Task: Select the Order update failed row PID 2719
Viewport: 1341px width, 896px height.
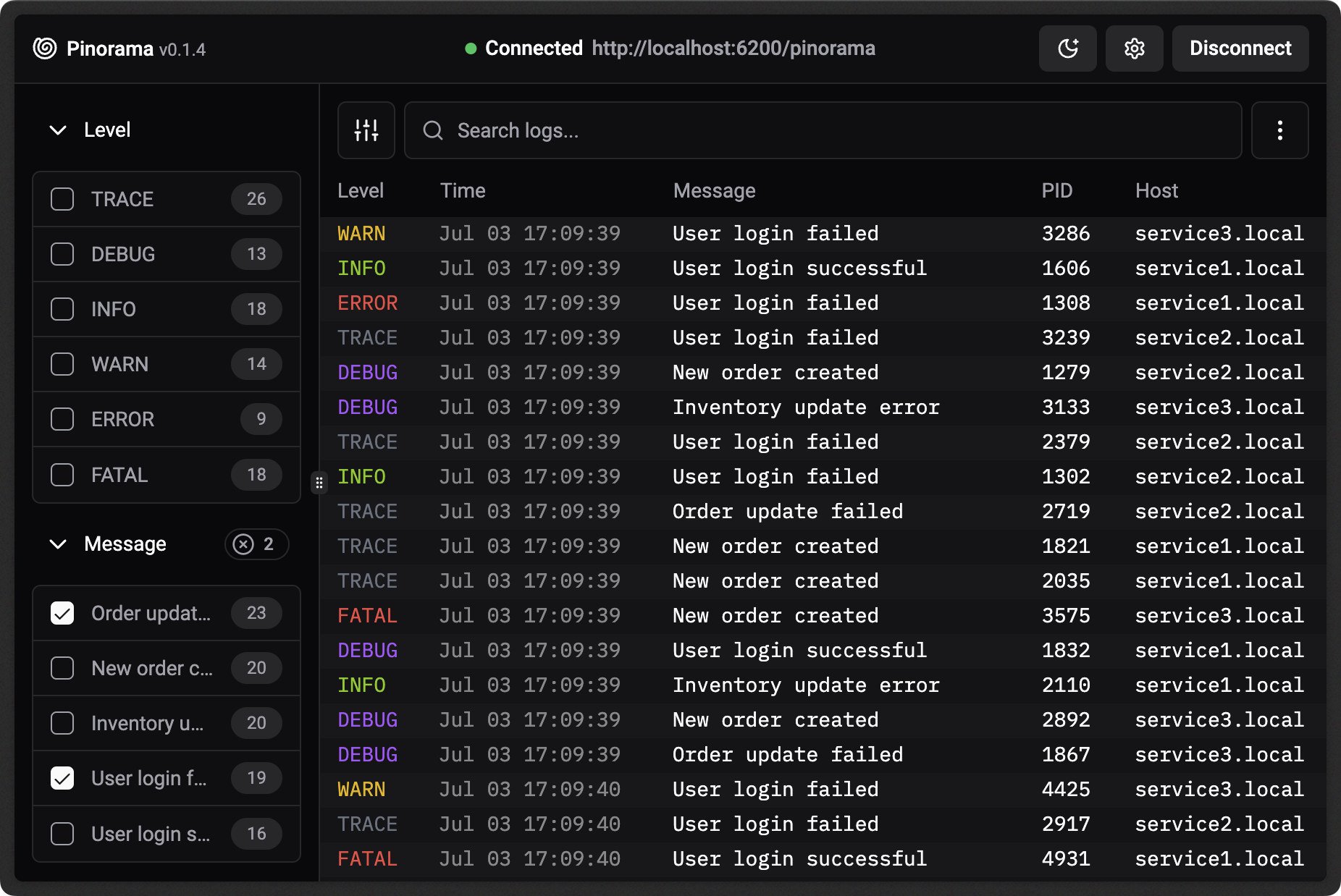Action: pos(823,512)
